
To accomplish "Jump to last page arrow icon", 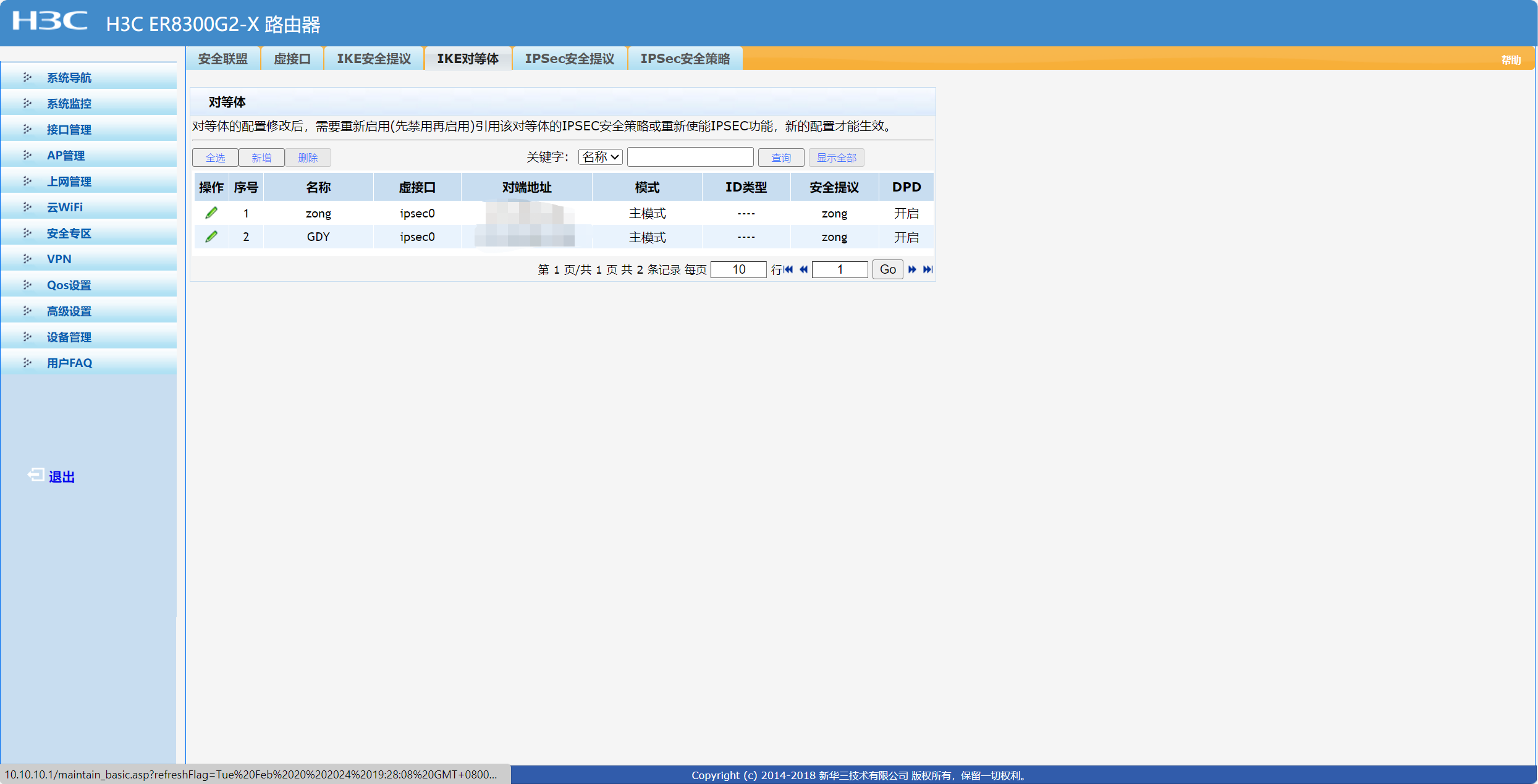I will tap(927, 269).
